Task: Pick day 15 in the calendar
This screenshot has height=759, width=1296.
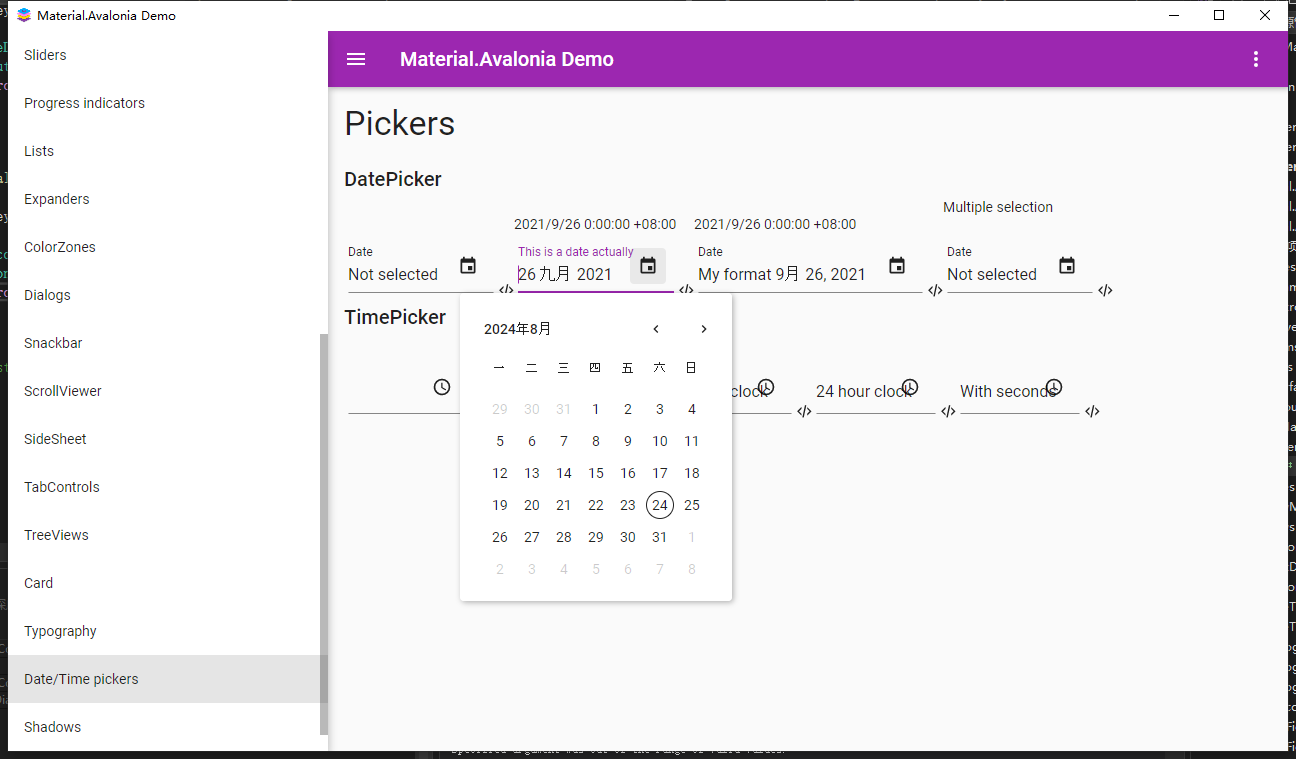Action: point(596,473)
